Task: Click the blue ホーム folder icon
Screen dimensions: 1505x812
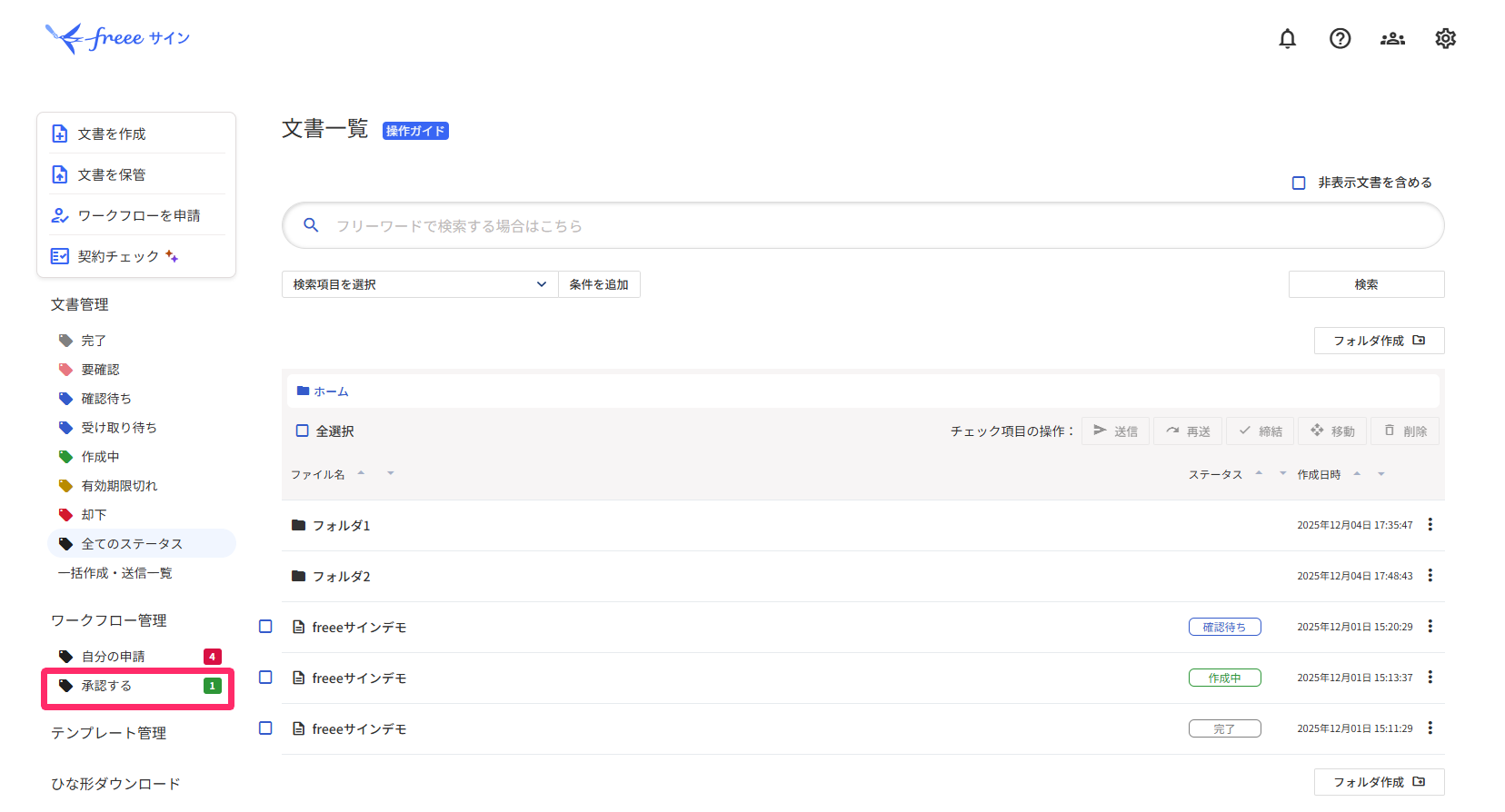Action: pyautogui.click(x=304, y=391)
